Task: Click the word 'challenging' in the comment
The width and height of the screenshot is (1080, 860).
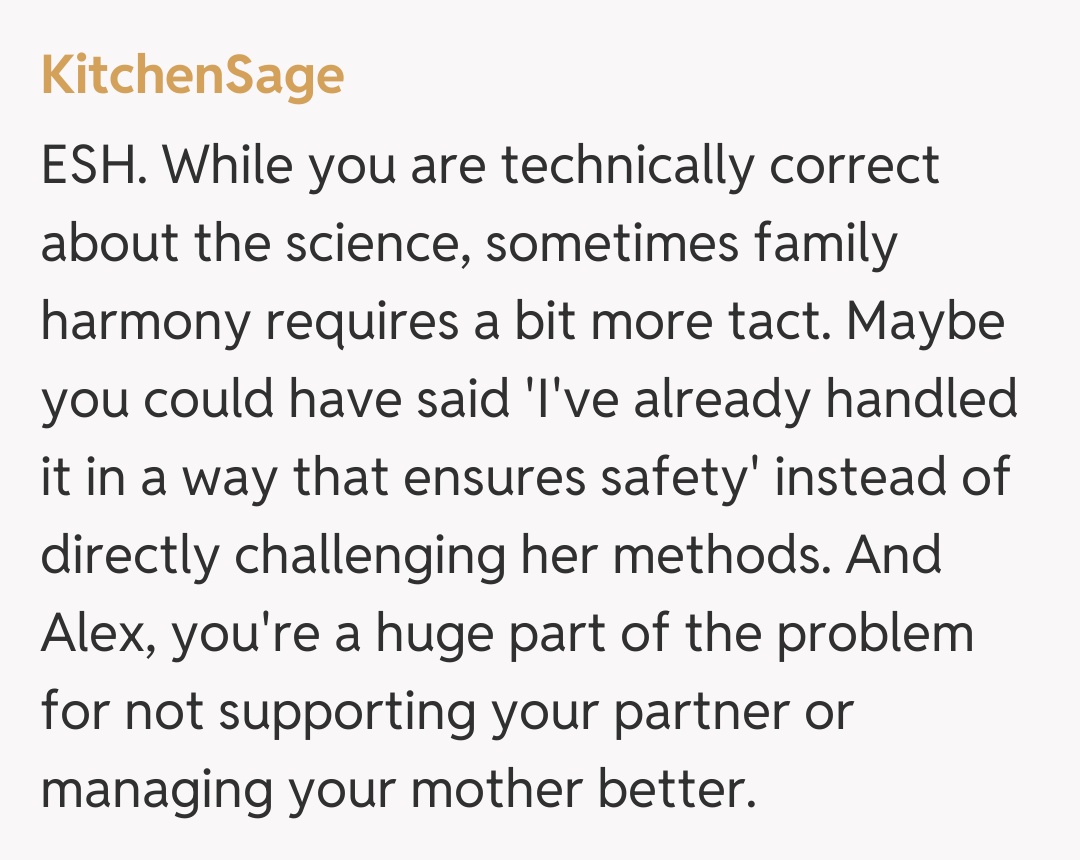Action: pyautogui.click(x=363, y=555)
